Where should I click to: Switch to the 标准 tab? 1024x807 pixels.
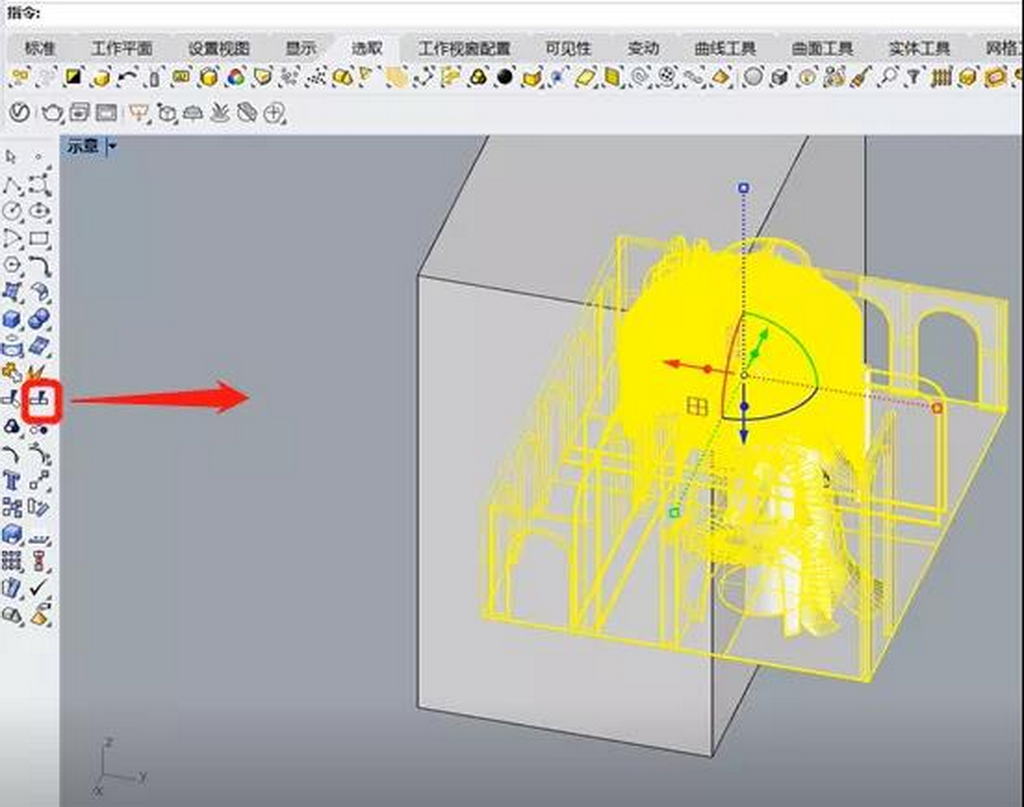pos(40,48)
